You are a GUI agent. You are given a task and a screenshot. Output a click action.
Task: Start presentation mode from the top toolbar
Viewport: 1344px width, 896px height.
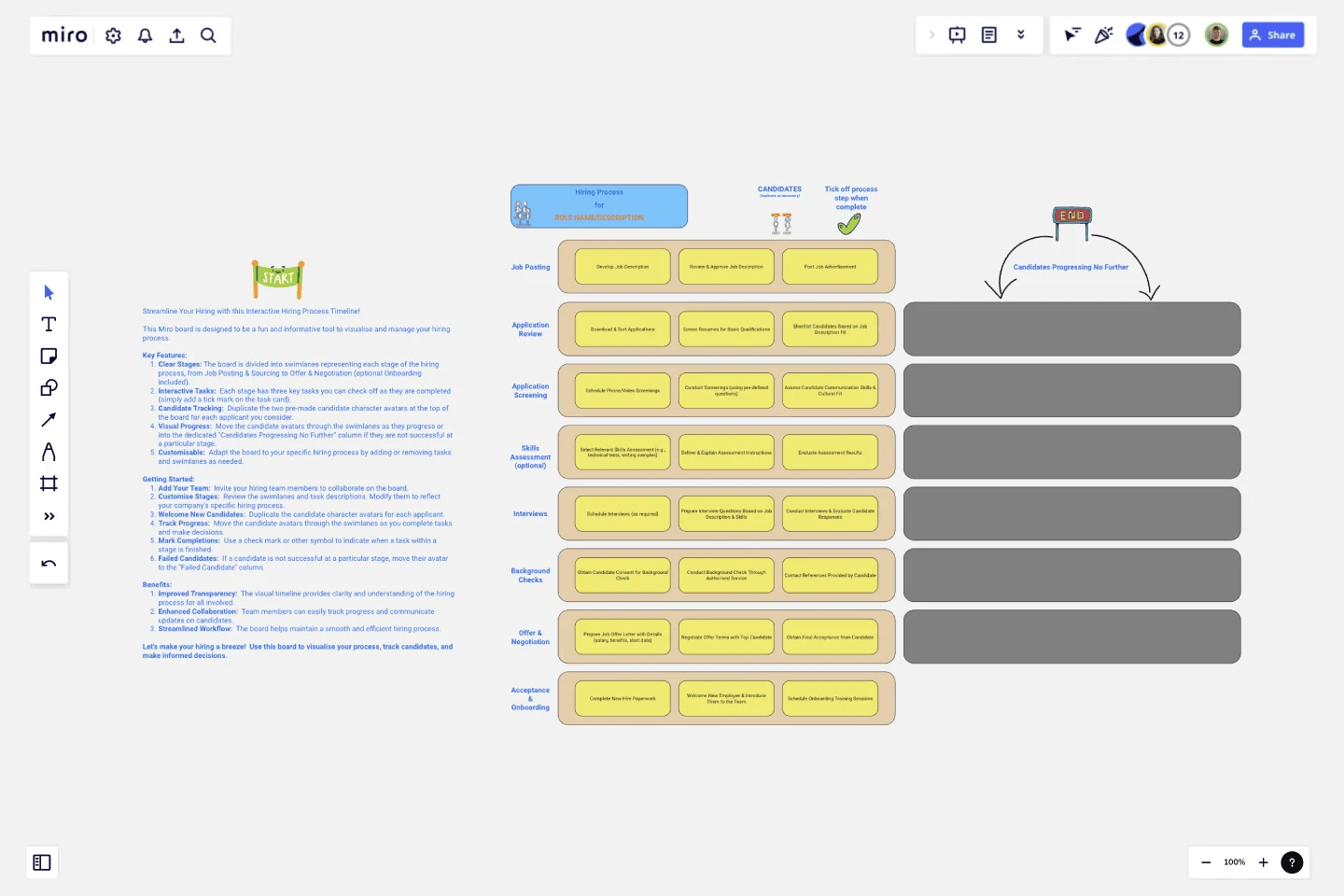coord(958,35)
